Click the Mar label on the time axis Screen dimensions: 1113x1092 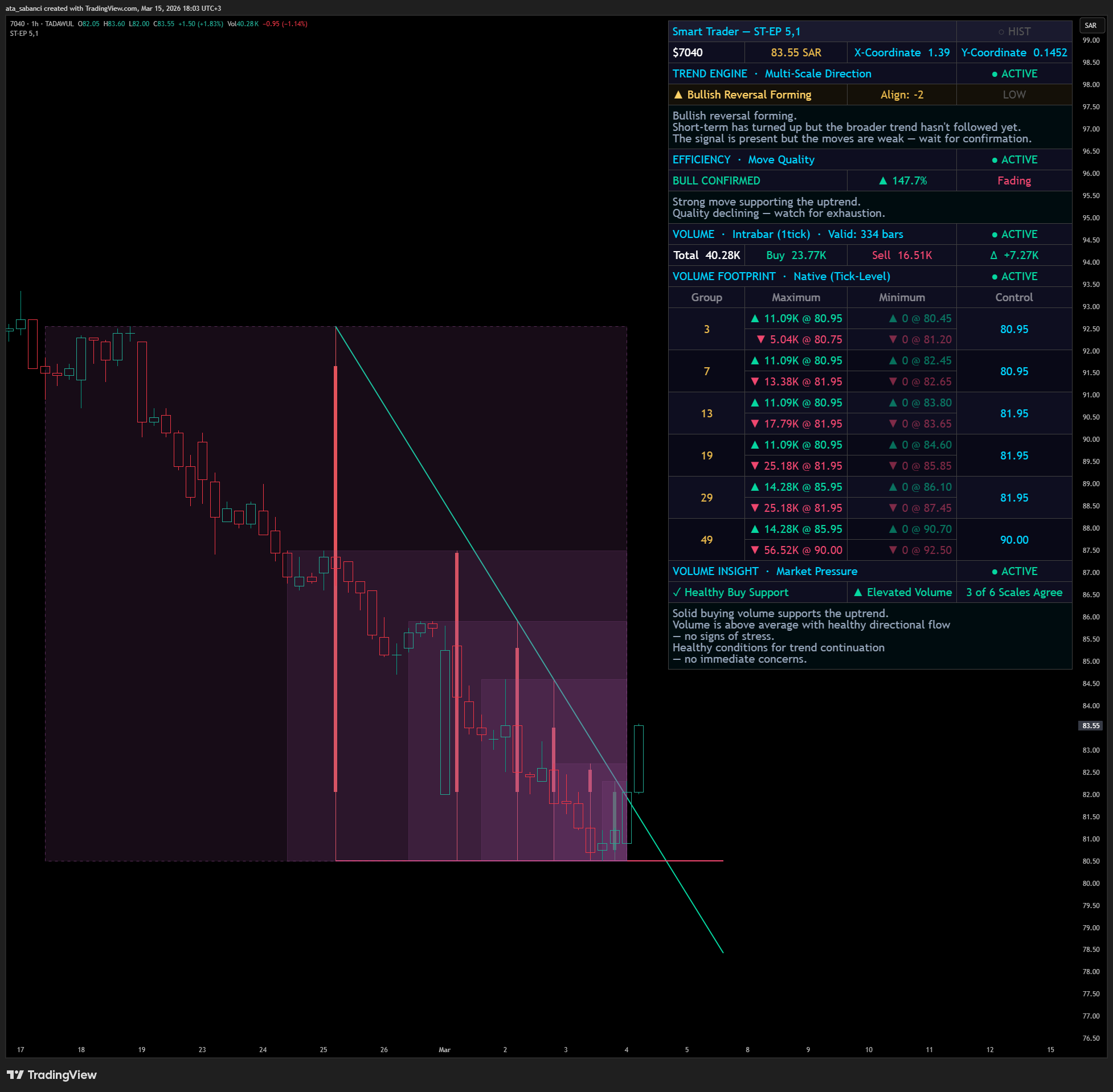point(444,1049)
